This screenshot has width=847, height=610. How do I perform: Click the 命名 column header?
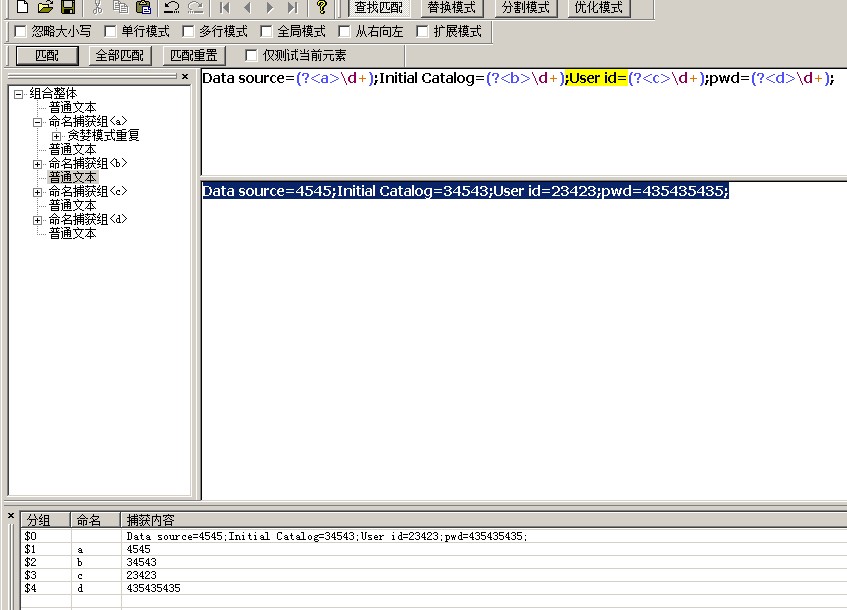96,520
